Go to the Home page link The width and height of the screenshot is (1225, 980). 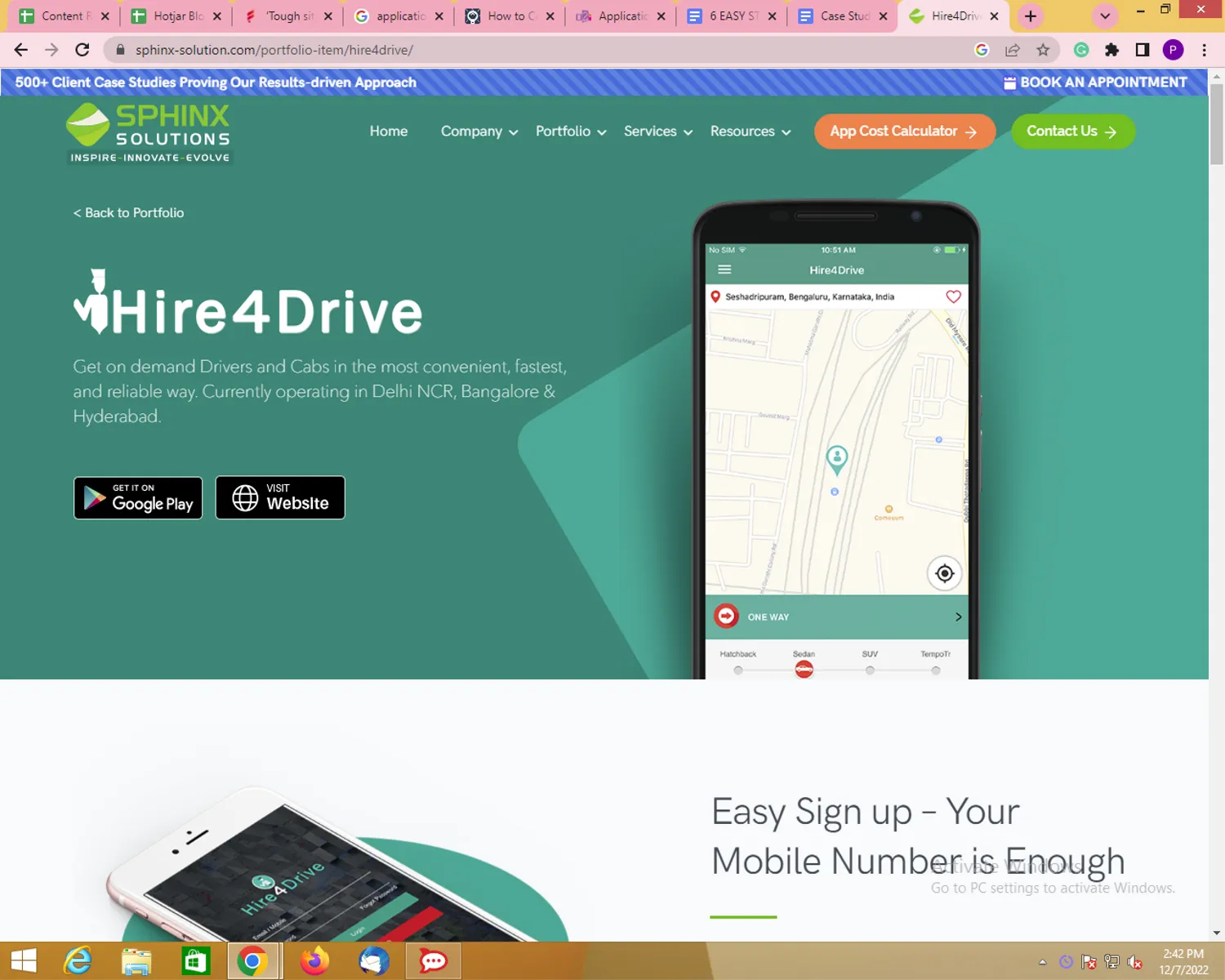point(389,131)
